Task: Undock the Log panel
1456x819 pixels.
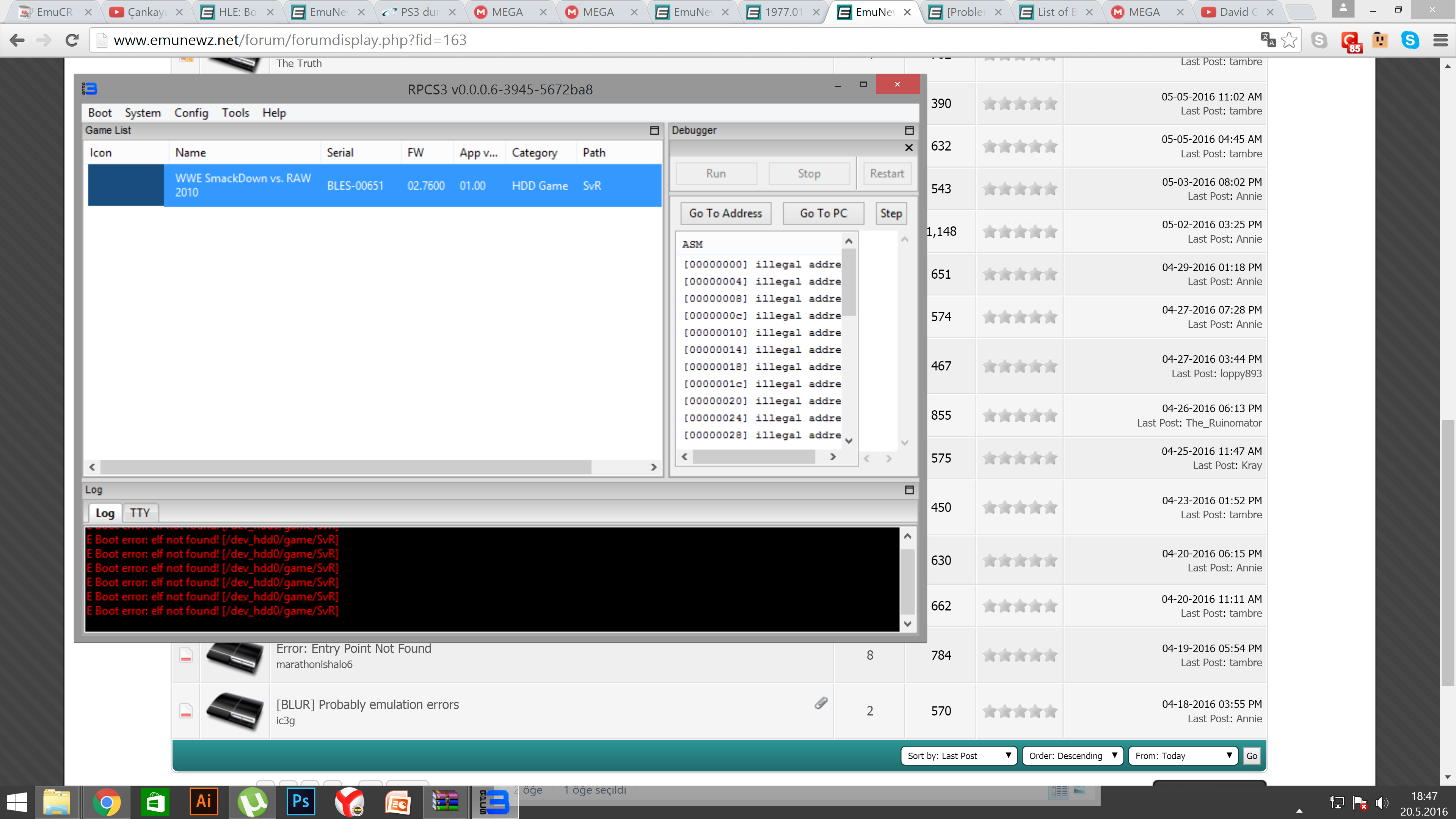Action: (910, 490)
